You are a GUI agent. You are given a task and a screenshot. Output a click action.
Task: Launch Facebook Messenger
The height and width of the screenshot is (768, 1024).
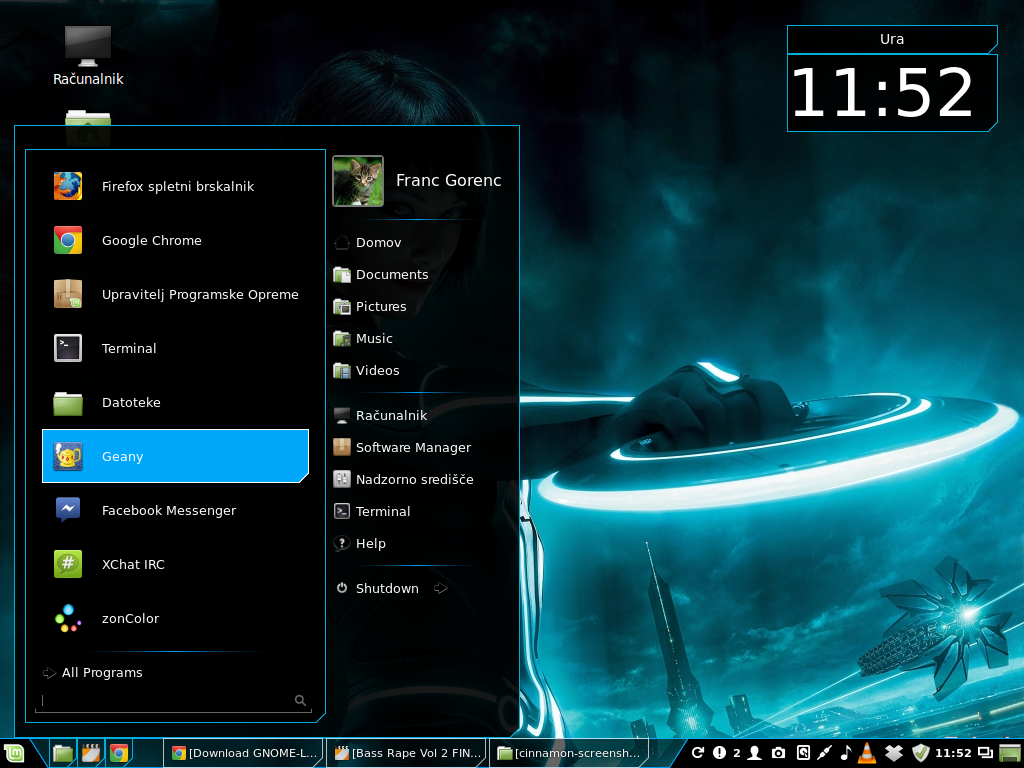pyautogui.click(x=175, y=510)
